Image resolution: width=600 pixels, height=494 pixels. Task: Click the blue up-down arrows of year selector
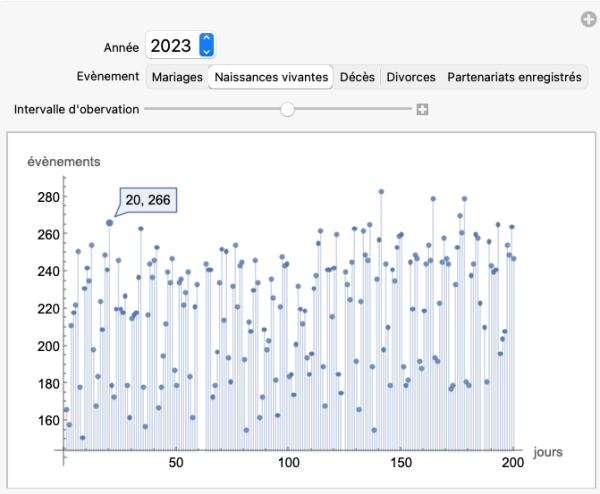click(206, 45)
